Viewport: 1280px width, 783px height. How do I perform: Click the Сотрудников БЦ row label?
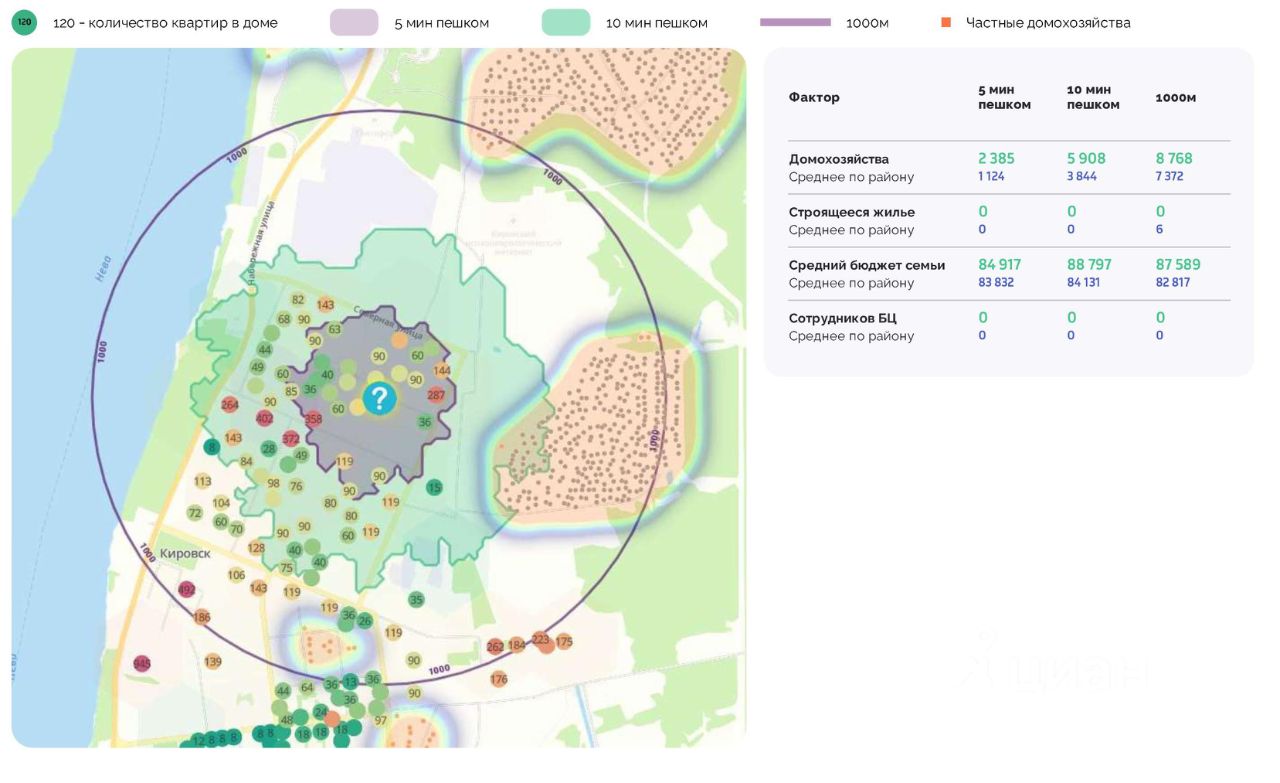point(842,318)
